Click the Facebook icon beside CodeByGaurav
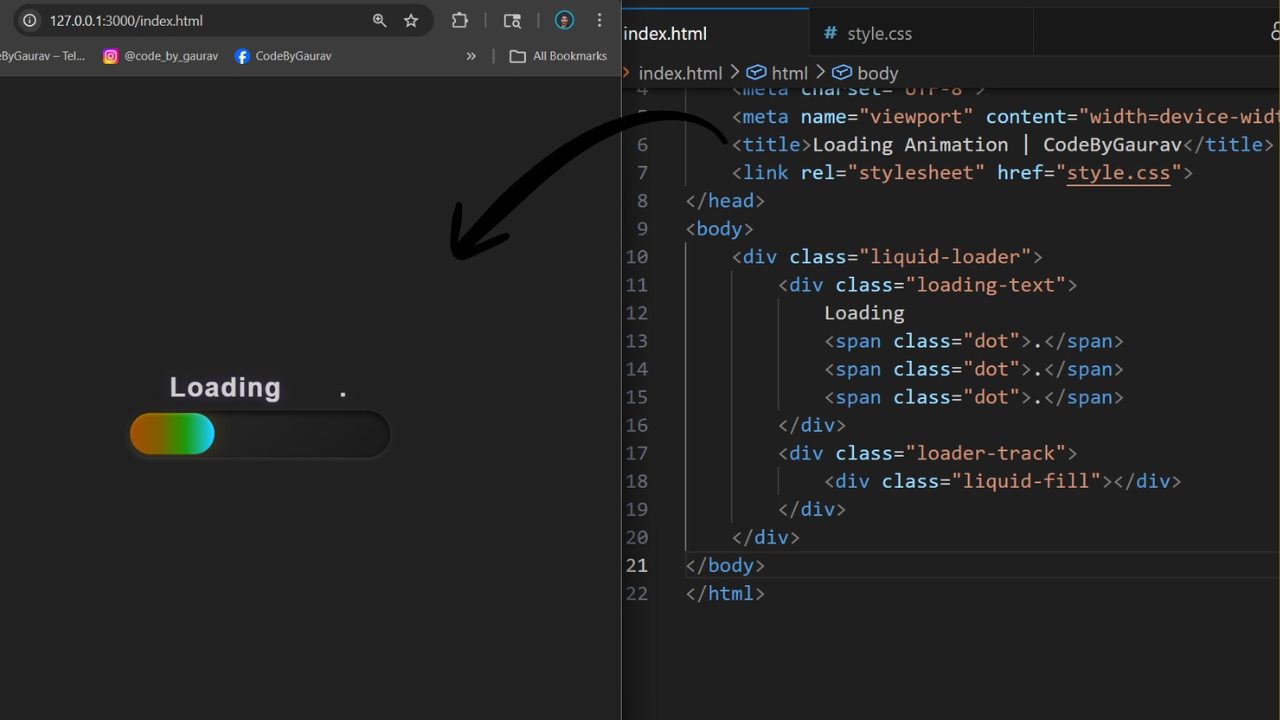Screen dimensions: 1280x720 242,56
